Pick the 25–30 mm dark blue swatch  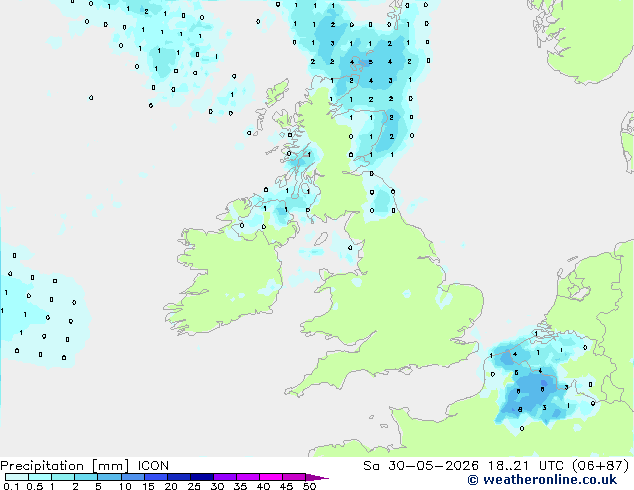[x=202, y=477]
